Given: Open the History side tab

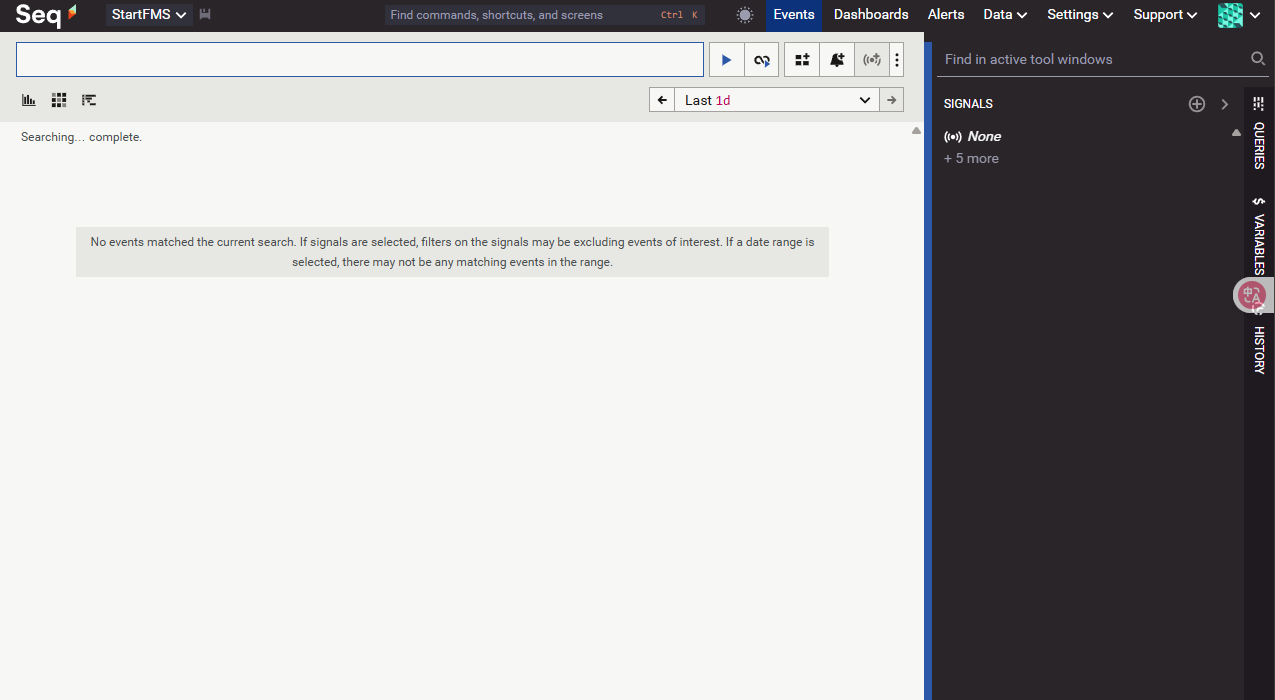Looking at the screenshot, I should [x=1259, y=349].
